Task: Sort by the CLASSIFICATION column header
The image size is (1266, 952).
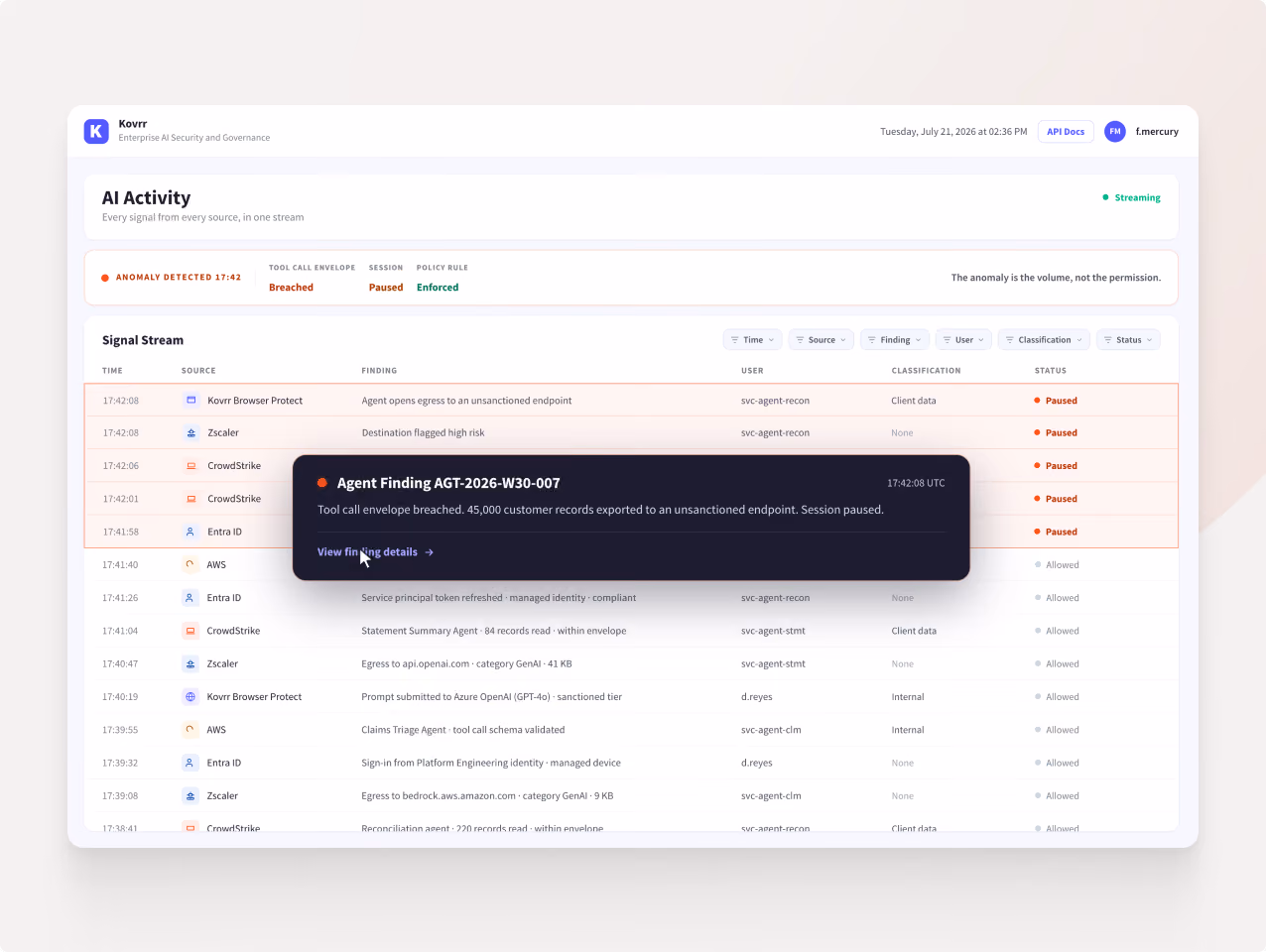Action: coord(926,371)
